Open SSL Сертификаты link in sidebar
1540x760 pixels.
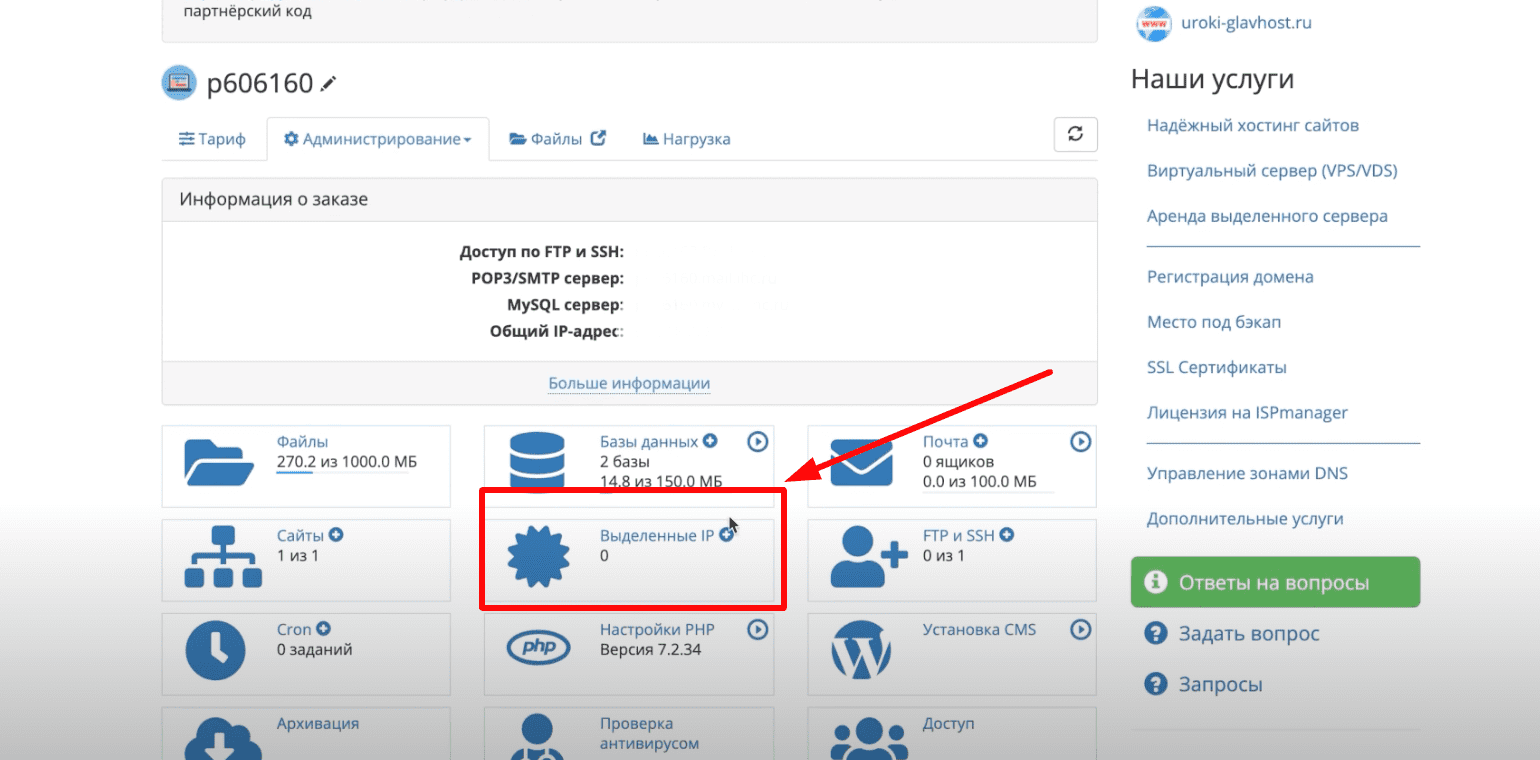[1216, 367]
